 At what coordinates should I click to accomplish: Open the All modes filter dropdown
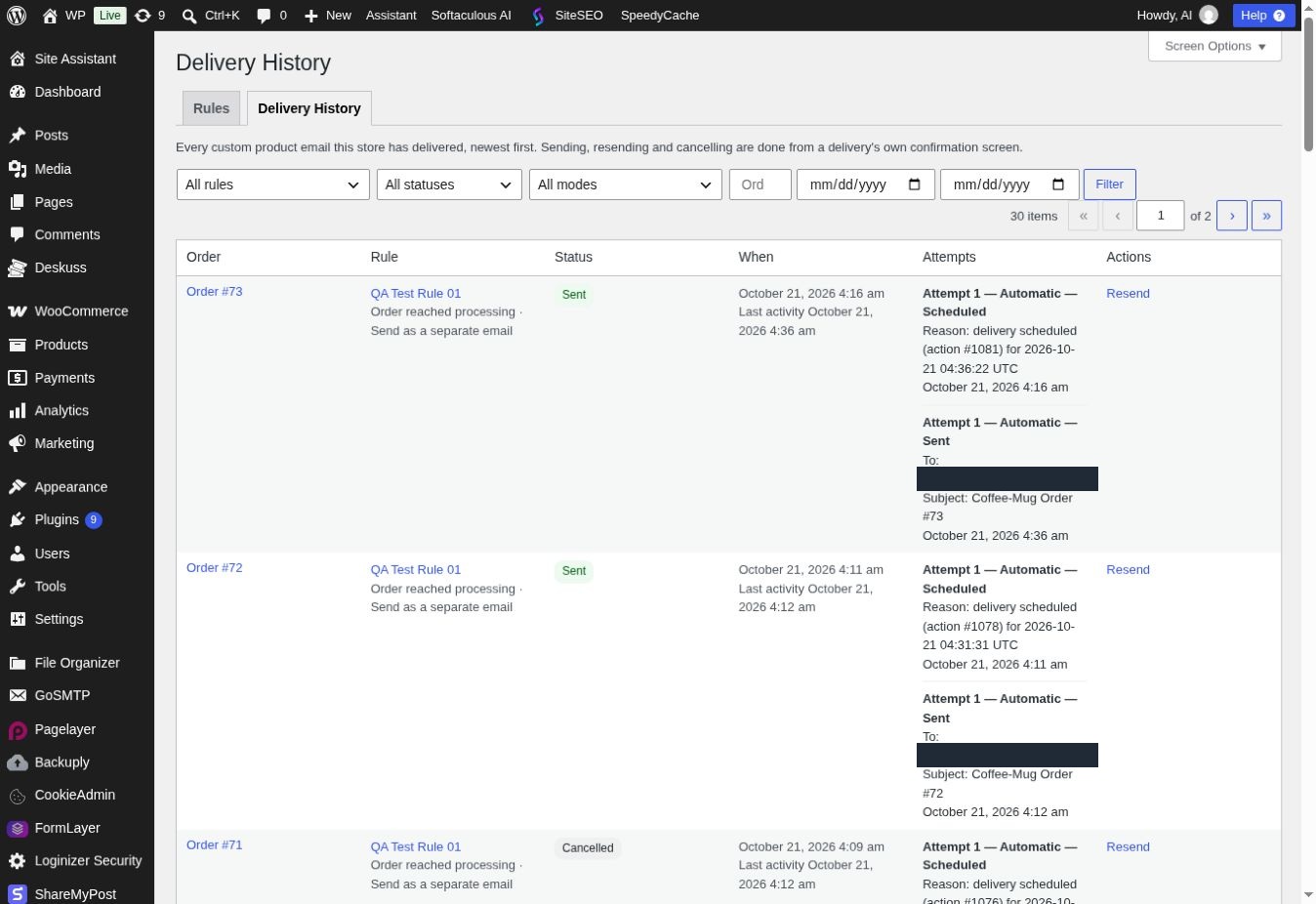(x=625, y=185)
